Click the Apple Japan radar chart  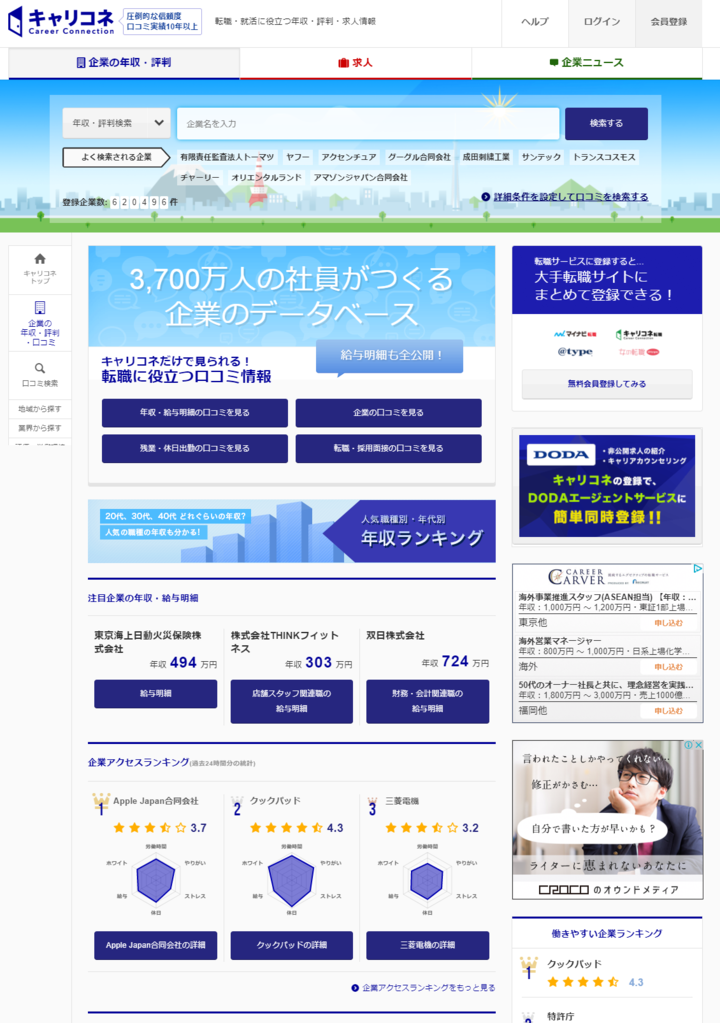coord(156,881)
